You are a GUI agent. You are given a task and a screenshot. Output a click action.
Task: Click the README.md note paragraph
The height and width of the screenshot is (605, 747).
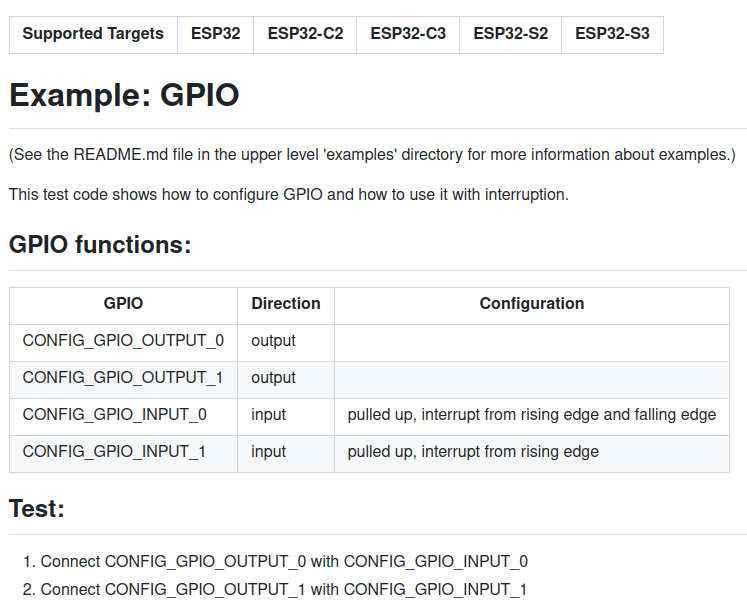[x=372, y=155]
